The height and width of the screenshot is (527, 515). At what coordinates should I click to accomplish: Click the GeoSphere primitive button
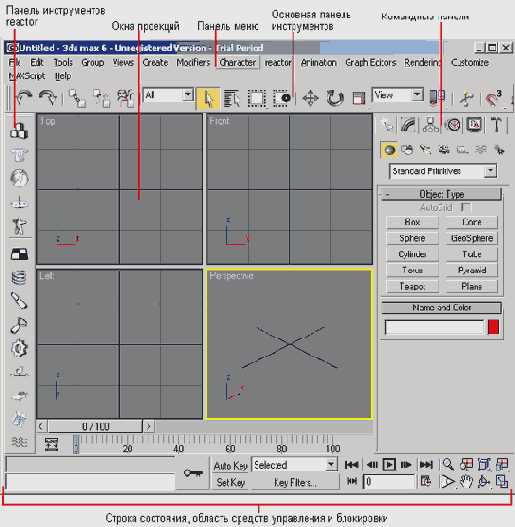tap(472, 238)
